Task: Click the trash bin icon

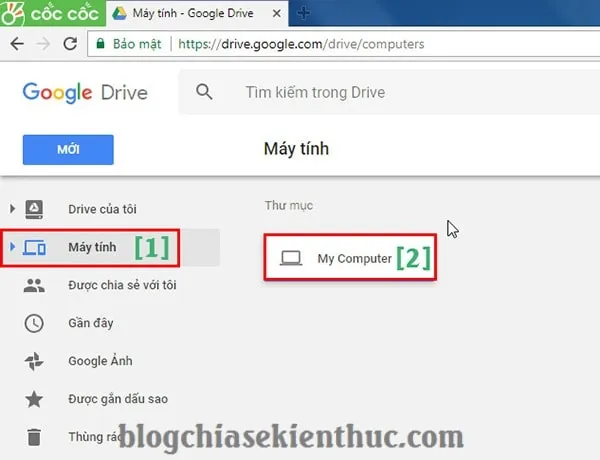Action: click(34, 437)
